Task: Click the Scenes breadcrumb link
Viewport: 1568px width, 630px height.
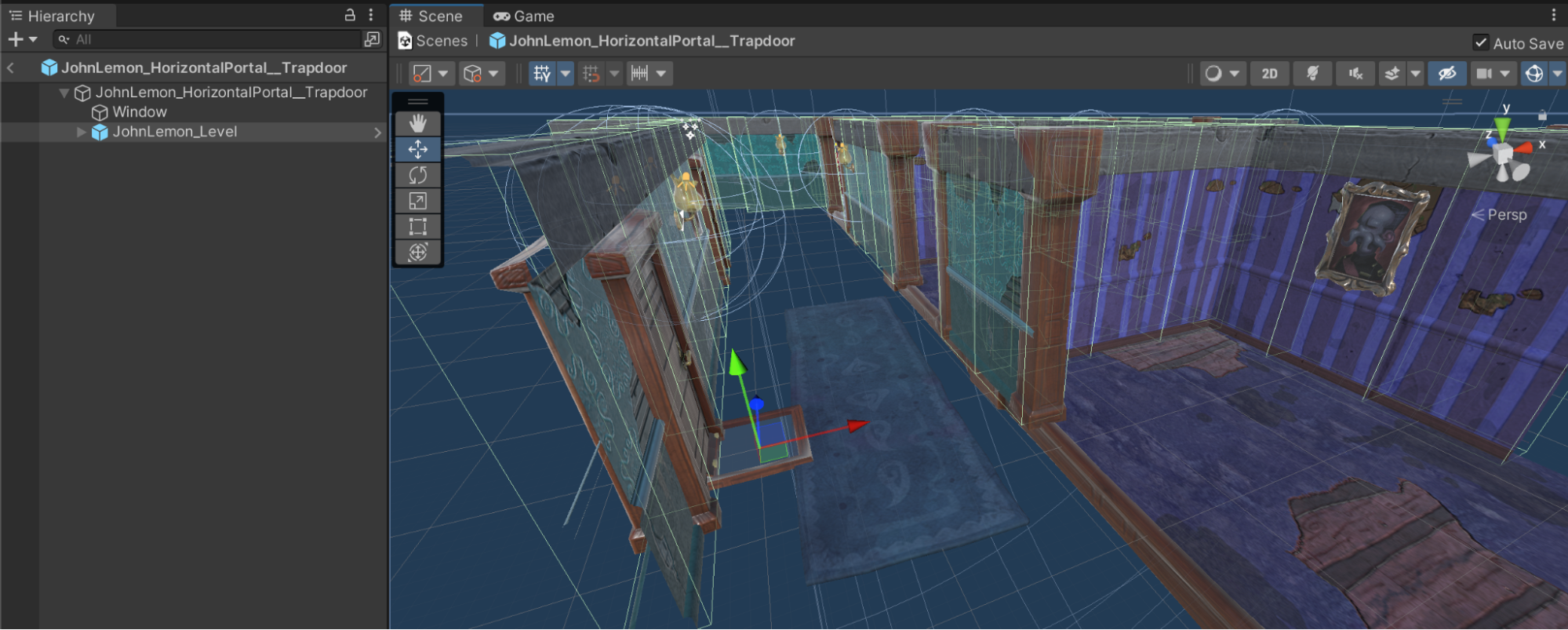Action: pyautogui.click(x=441, y=41)
